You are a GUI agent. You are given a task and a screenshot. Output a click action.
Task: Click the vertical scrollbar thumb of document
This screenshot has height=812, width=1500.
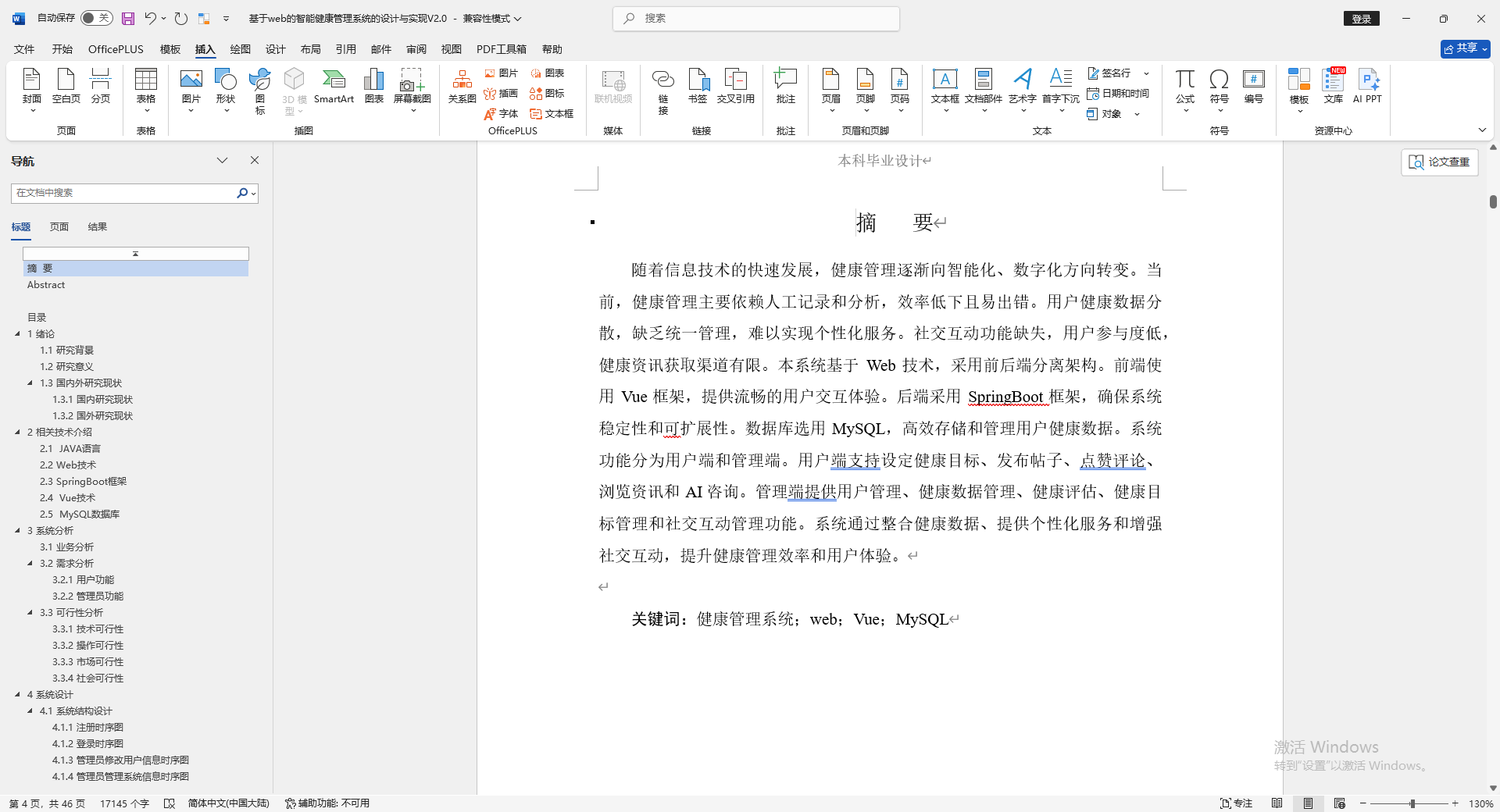[x=1493, y=201]
